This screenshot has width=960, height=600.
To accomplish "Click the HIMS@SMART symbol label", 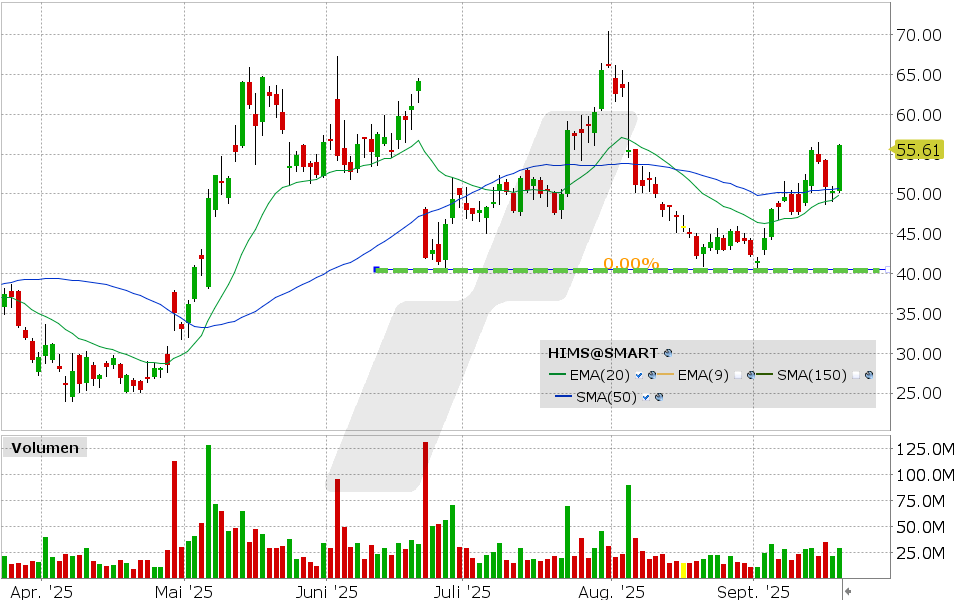I will [x=603, y=353].
